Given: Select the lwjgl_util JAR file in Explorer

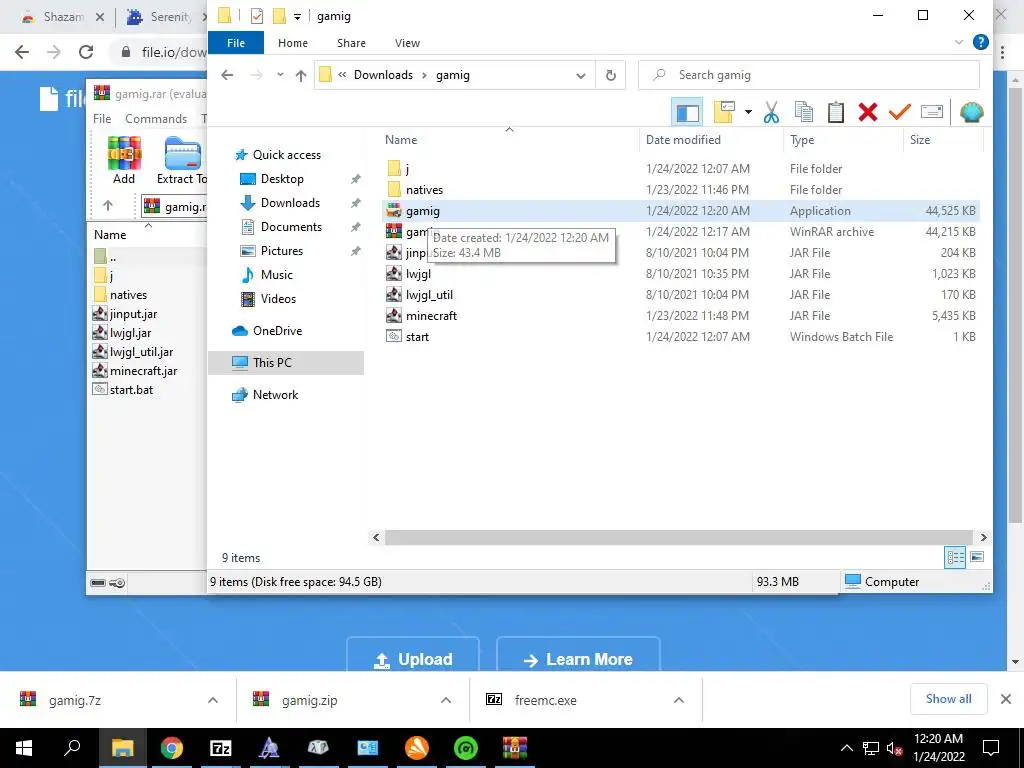Looking at the screenshot, I should (x=680, y=295).
